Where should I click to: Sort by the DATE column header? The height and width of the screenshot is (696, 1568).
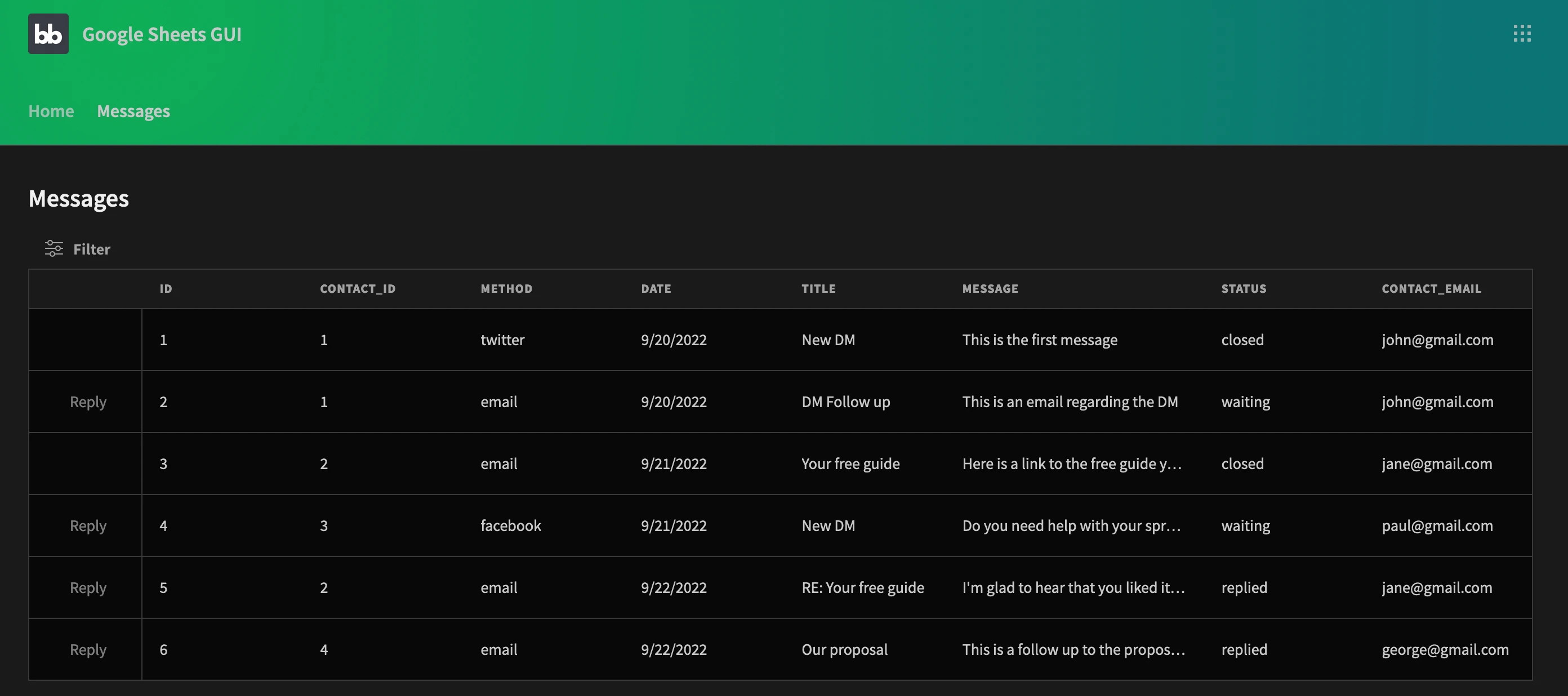pos(656,288)
